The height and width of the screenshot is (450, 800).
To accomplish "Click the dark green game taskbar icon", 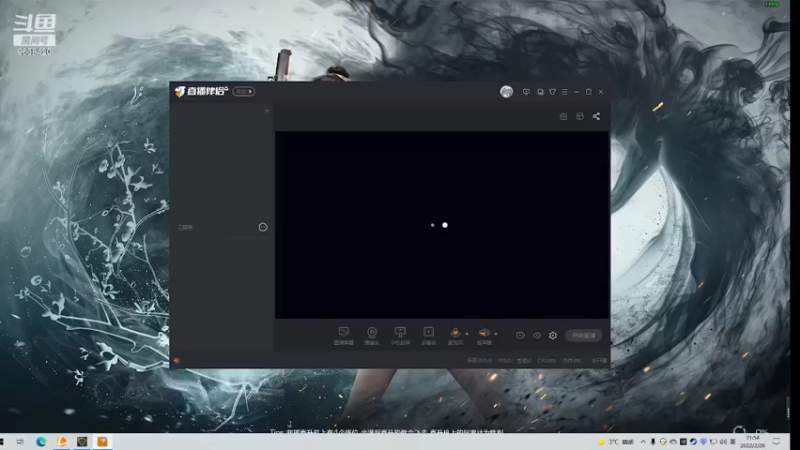I will tap(82, 441).
